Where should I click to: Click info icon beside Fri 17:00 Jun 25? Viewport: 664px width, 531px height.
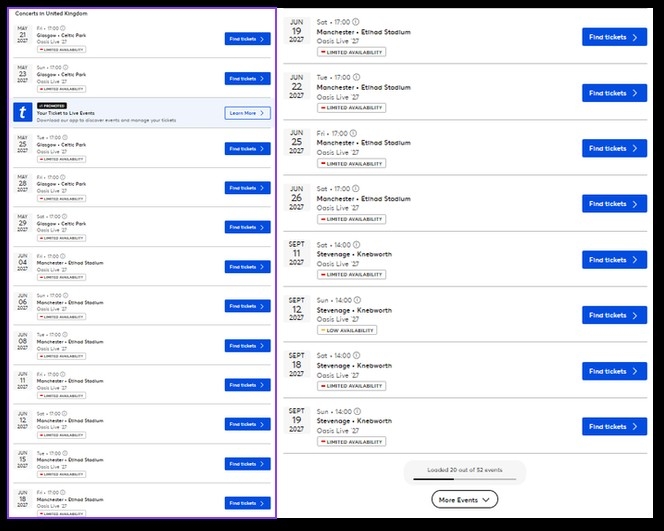coord(353,133)
